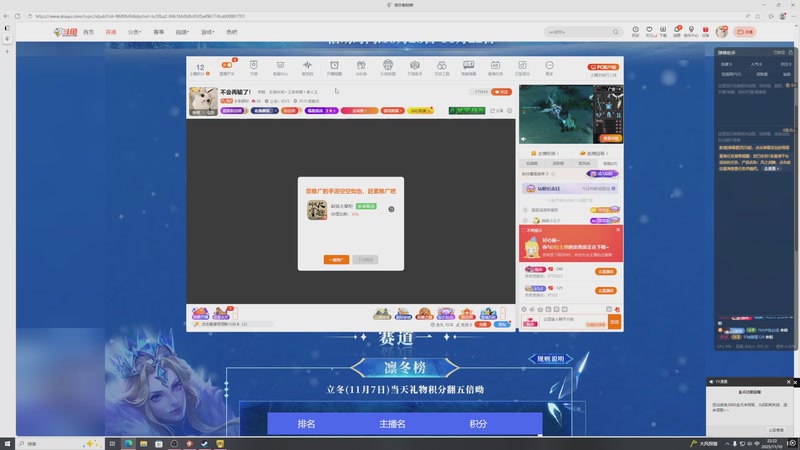Click the mobile game icon in the promotion dialog
This screenshot has width=800, height=450.
click(317, 210)
